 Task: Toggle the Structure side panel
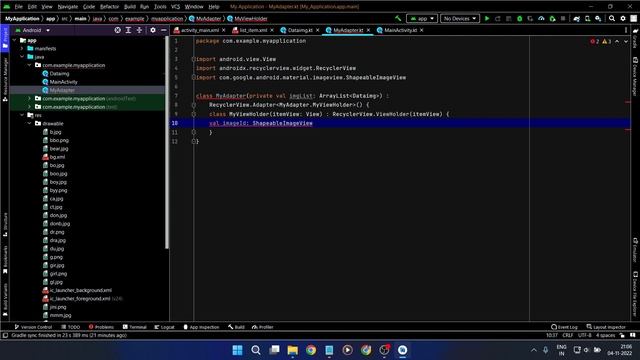5,224
